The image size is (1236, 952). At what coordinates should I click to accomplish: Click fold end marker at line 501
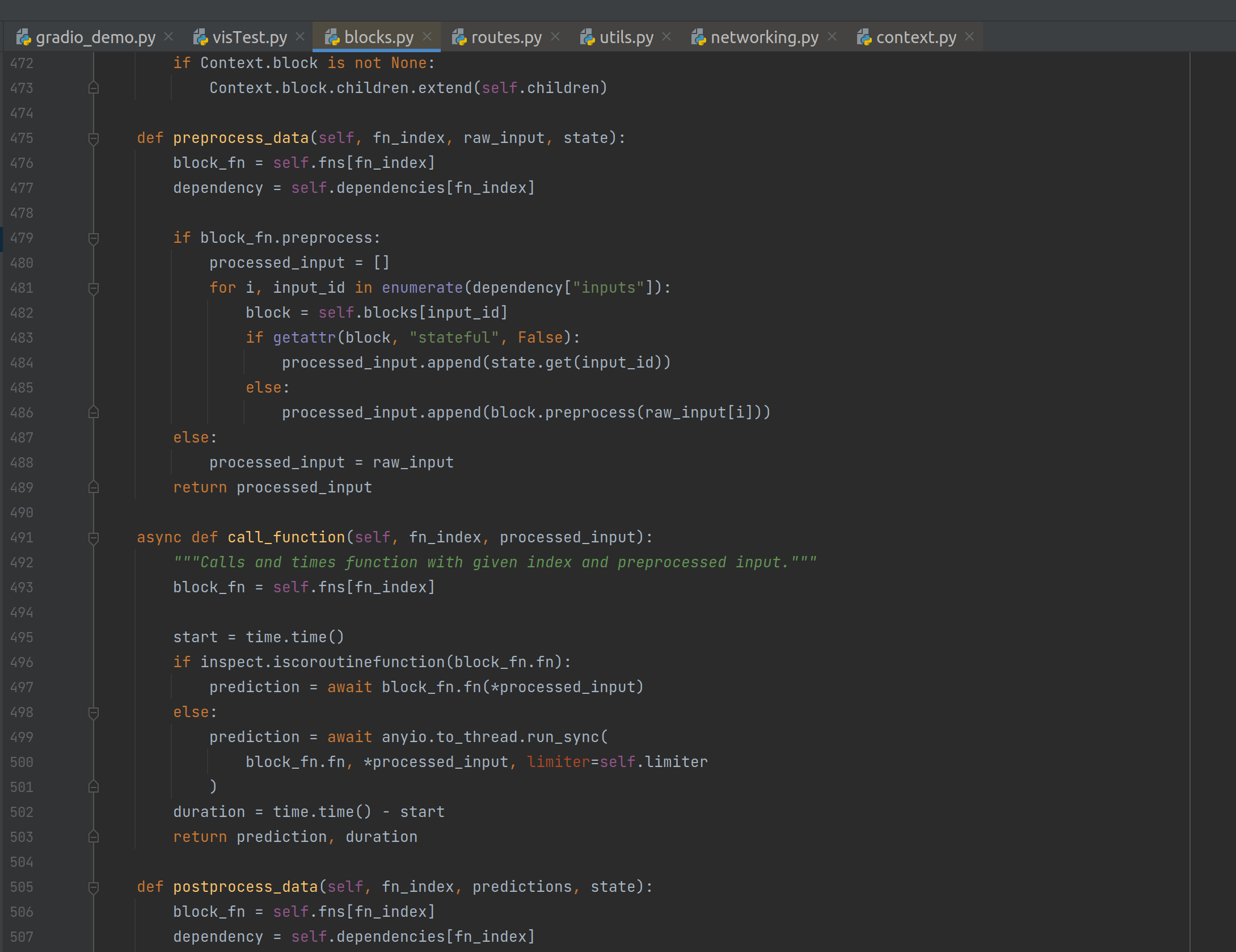pyautogui.click(x=94, y=787)
